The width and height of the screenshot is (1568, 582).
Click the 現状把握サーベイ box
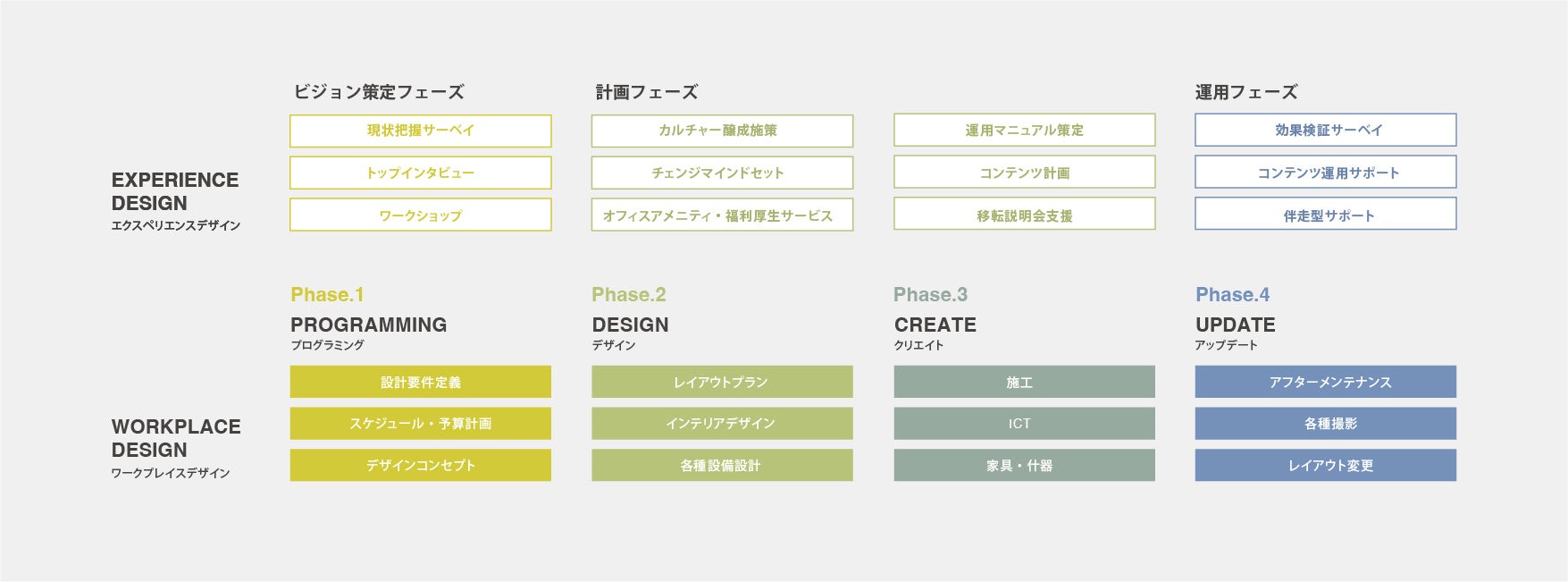pos(420,131)
